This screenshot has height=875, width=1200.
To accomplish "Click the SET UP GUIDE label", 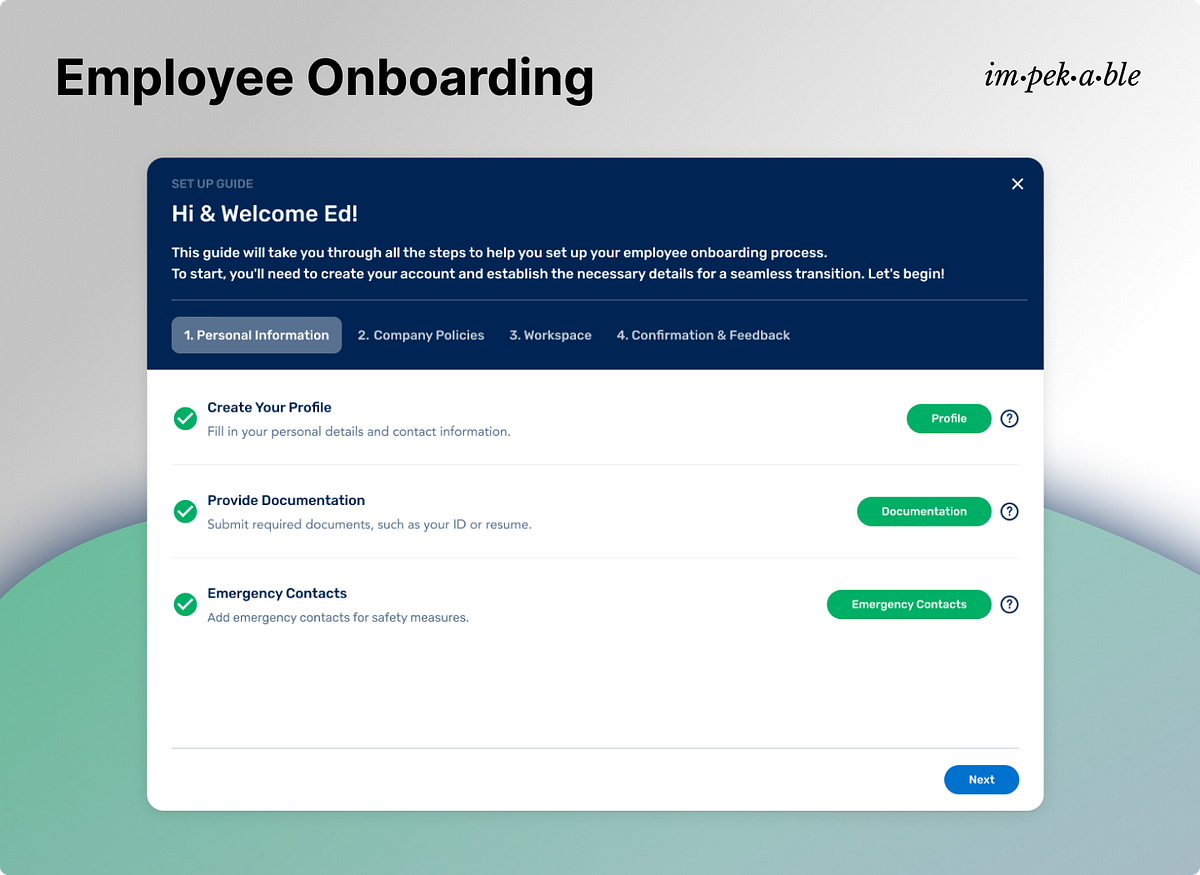I will click(x=212, y=183).
